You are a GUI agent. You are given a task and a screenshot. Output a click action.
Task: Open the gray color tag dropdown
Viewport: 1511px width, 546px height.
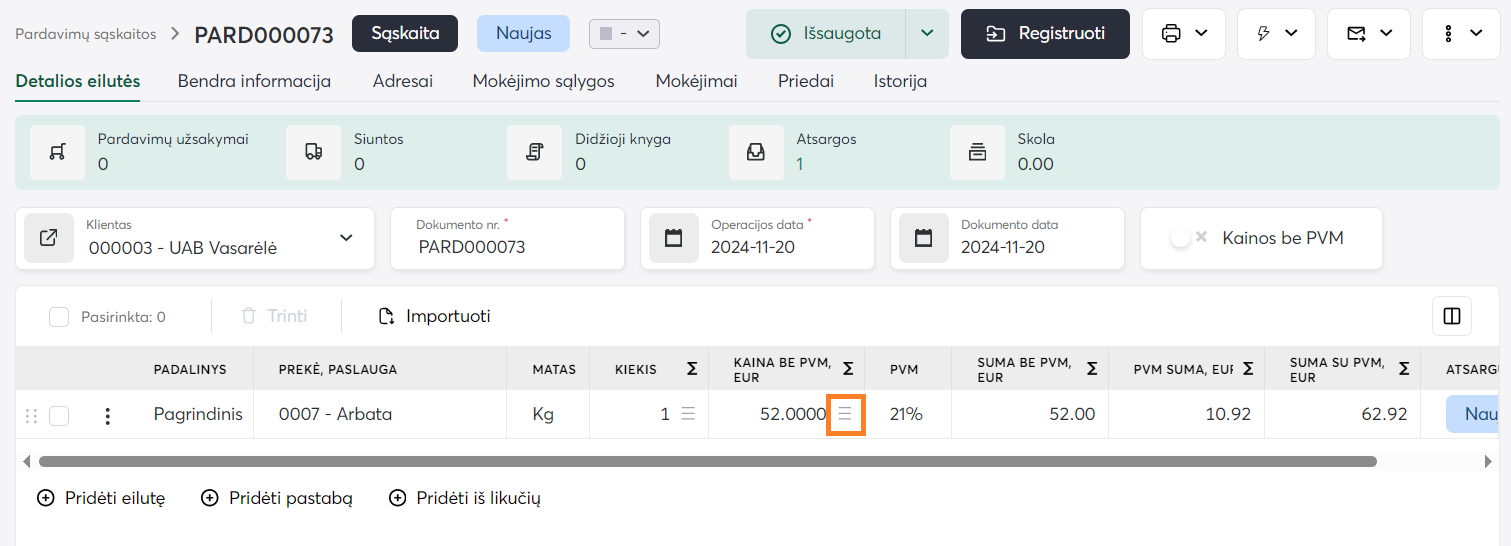[624, 34]
